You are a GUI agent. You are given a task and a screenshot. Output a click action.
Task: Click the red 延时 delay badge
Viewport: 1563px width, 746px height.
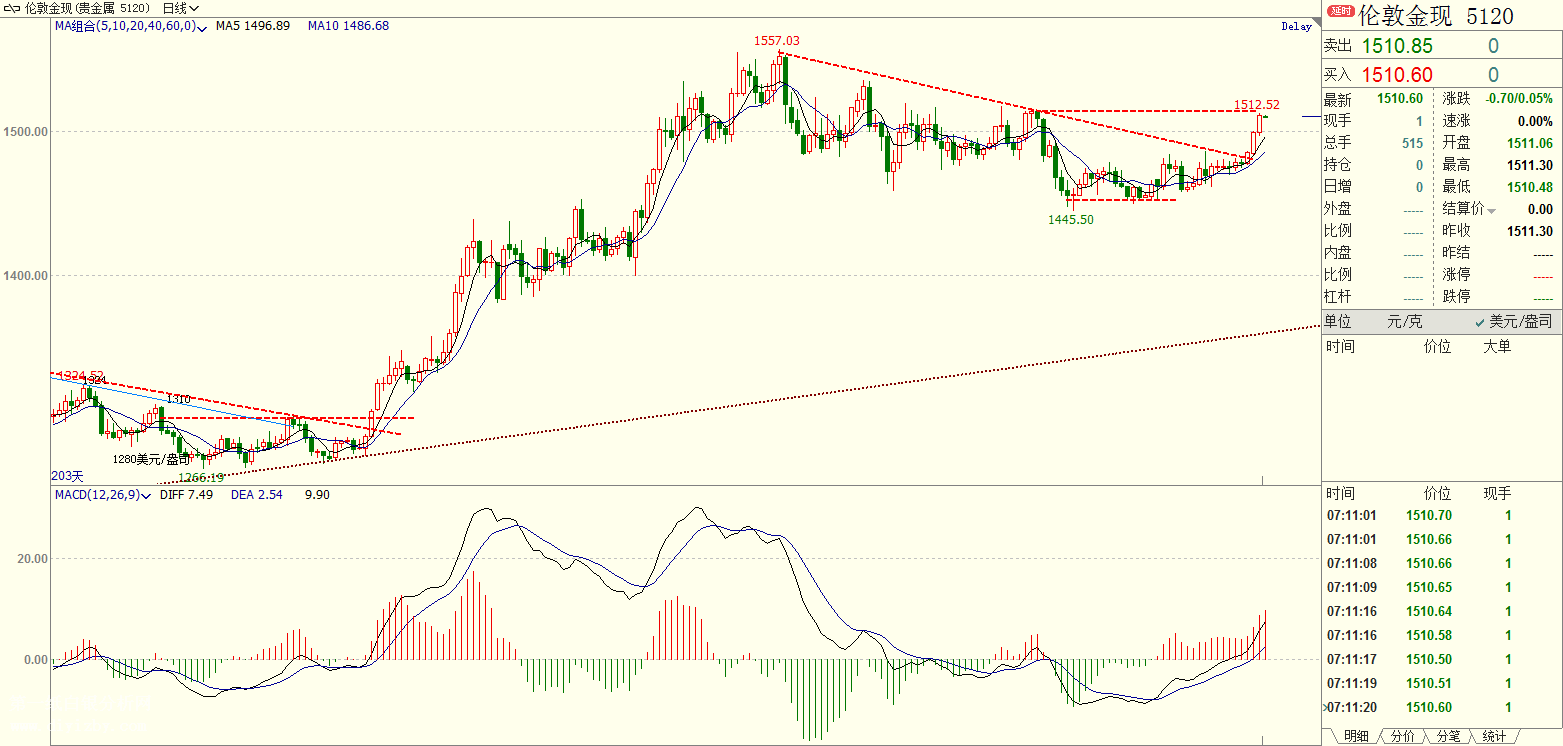[1339, 12]
